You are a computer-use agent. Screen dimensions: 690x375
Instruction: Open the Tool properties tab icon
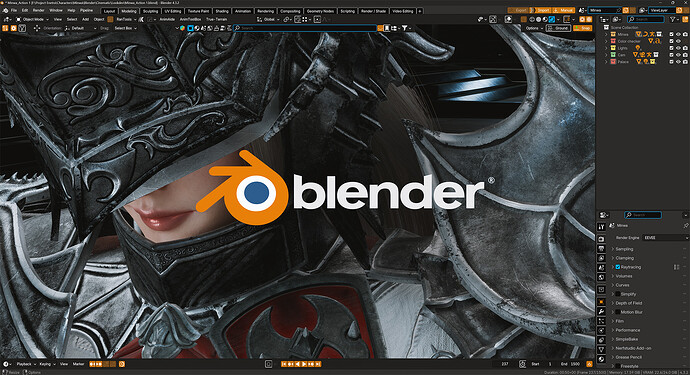click(x=601, y=227)
